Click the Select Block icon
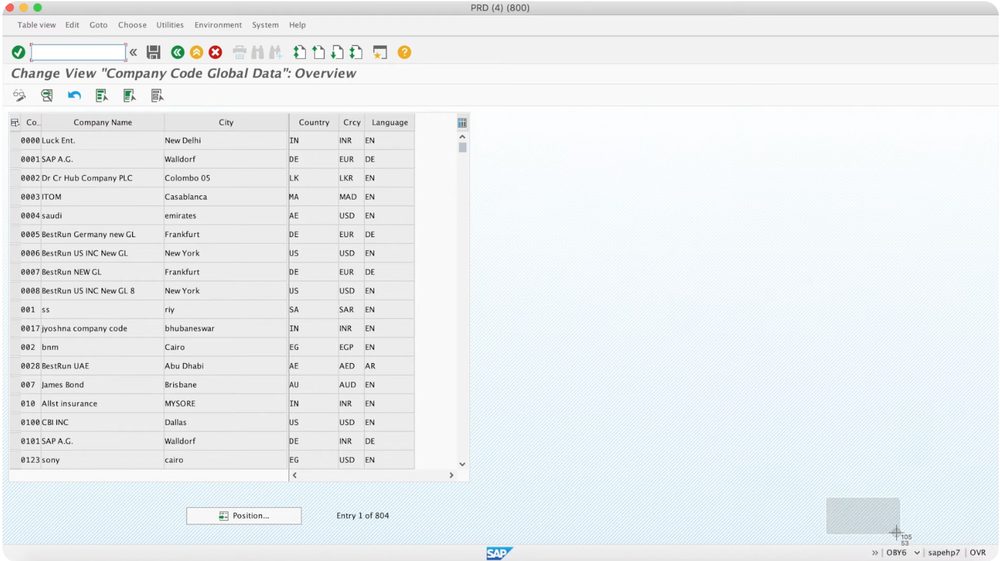Image resolution: width=1000 pixels, height=561 pixels. pos(129,96)
